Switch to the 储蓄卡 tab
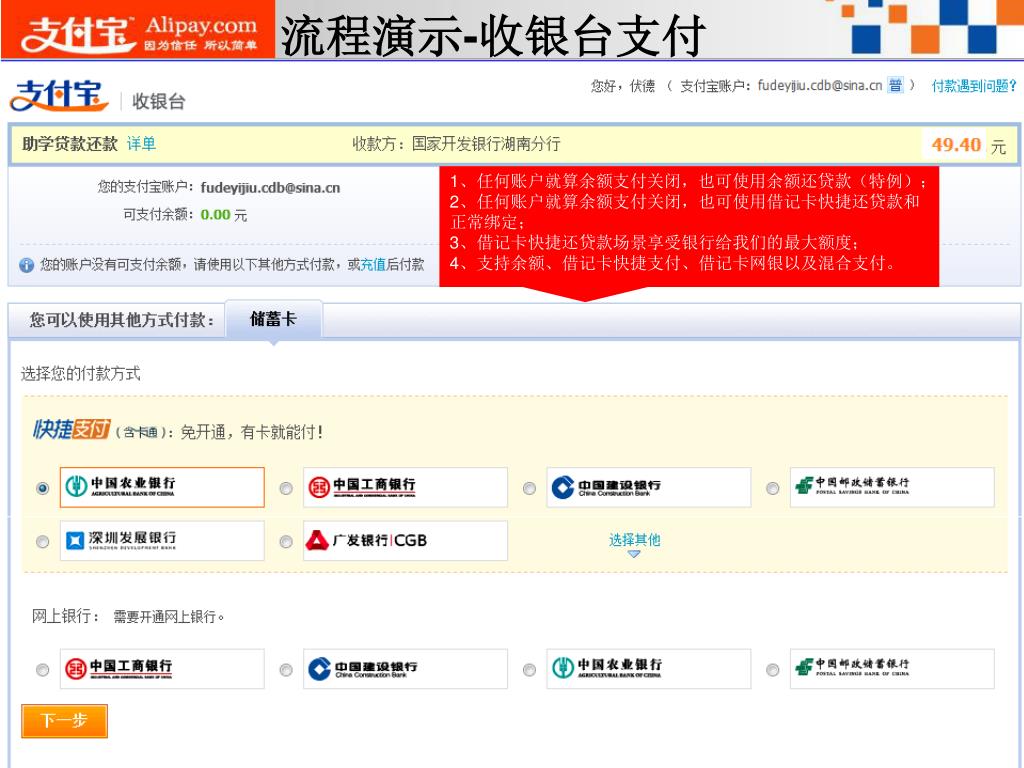The image size is (1024, 768). (274, 319)
